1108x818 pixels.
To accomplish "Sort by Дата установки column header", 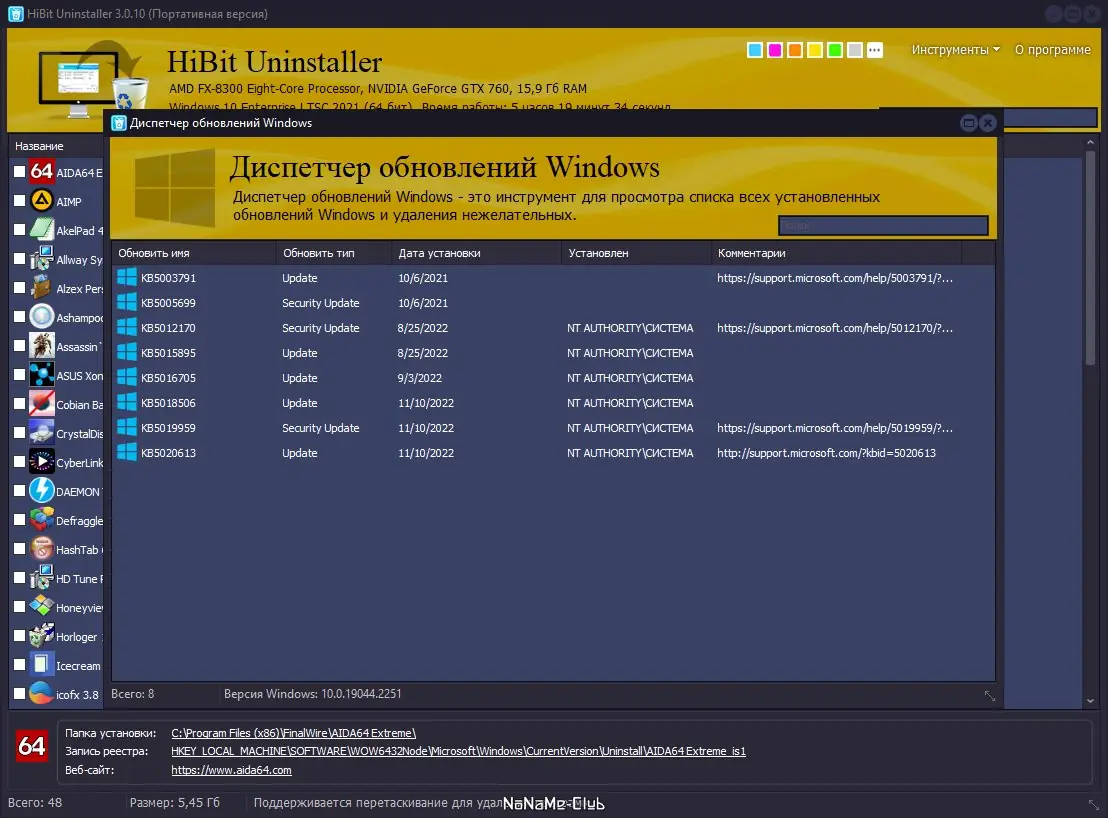I will click(x=476, y=253).
